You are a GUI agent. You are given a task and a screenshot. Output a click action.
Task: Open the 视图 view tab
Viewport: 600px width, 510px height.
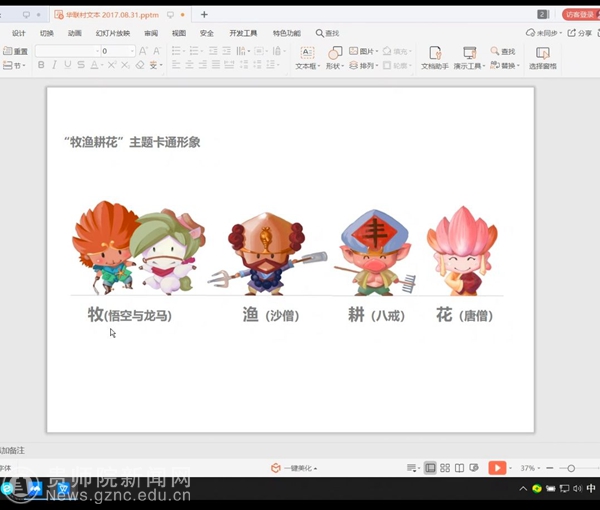coord(179,33)
